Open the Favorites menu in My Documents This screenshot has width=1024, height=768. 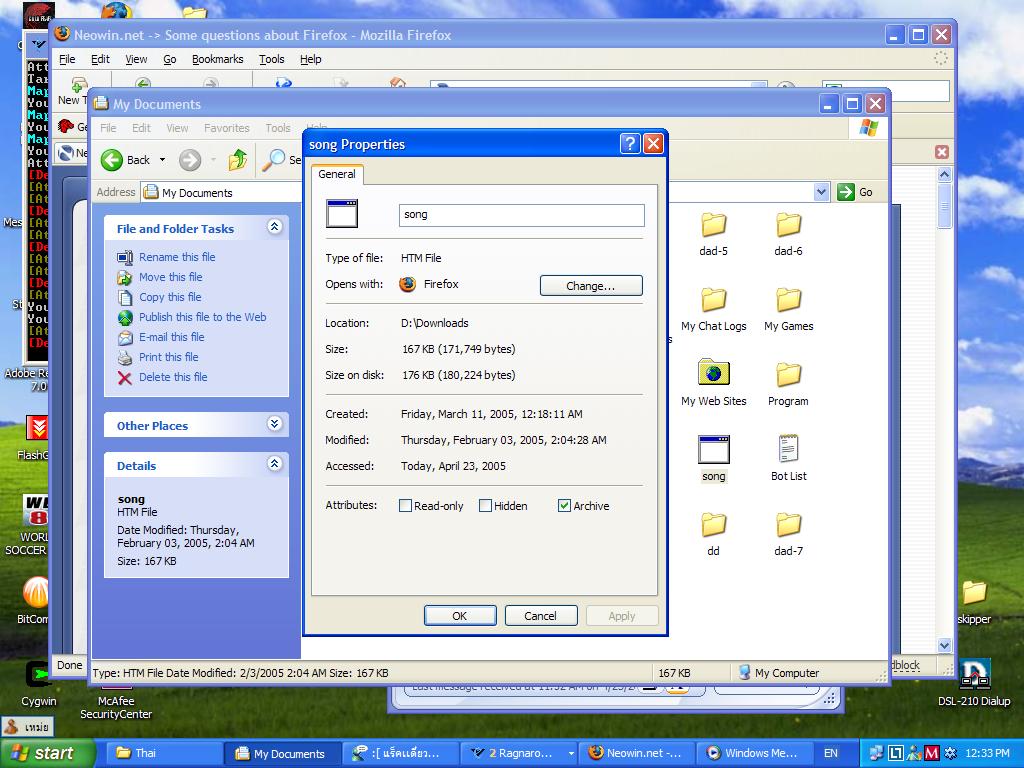pos(227,128)
